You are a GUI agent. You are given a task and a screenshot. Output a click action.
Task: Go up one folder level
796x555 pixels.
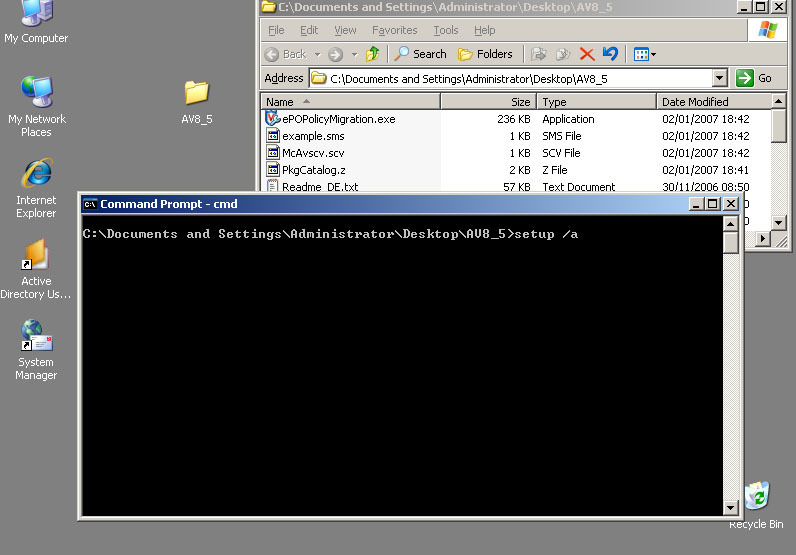373,54
